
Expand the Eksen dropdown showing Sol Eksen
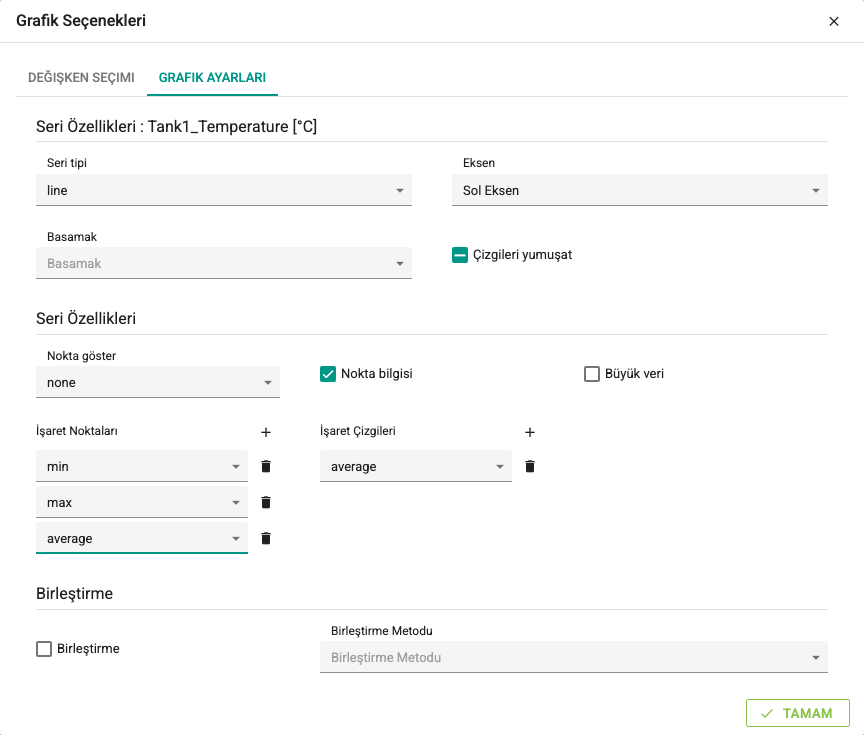point(640,191)
